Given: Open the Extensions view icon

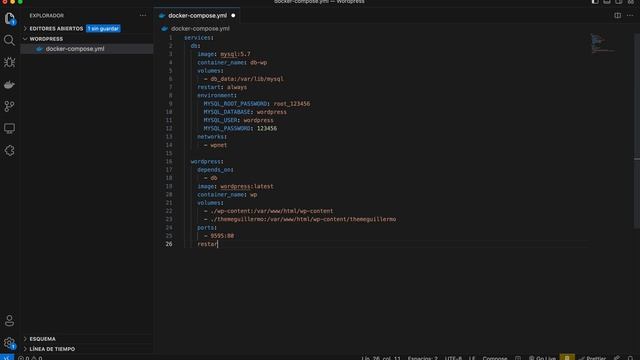Looking at the screenshot, I should pos(9,151).
